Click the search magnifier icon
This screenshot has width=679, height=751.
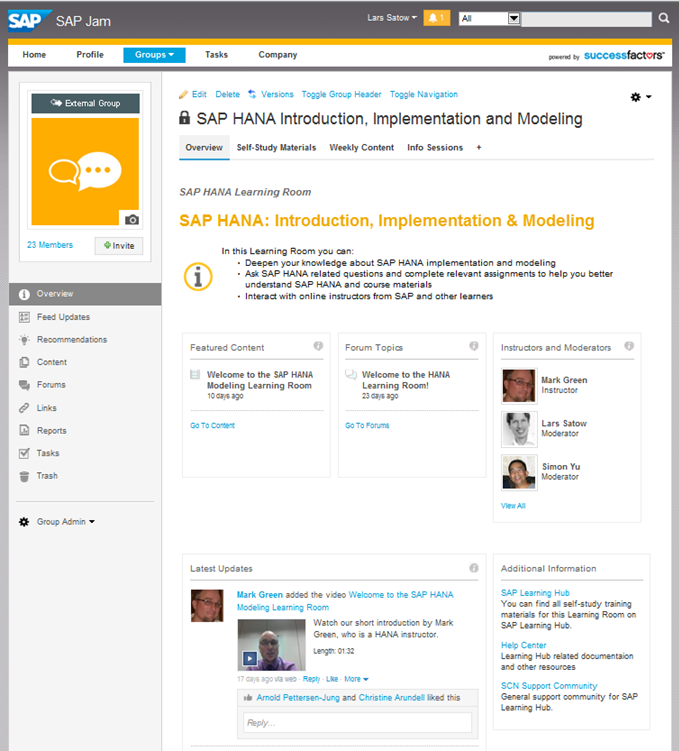(664, 18)
